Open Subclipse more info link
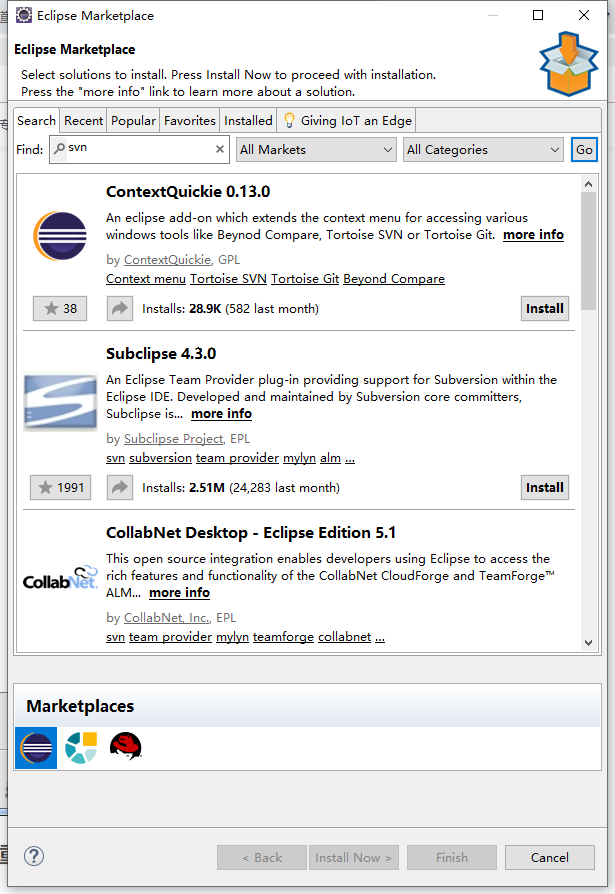The image size is (615, 894). click(x=221, y=414)
